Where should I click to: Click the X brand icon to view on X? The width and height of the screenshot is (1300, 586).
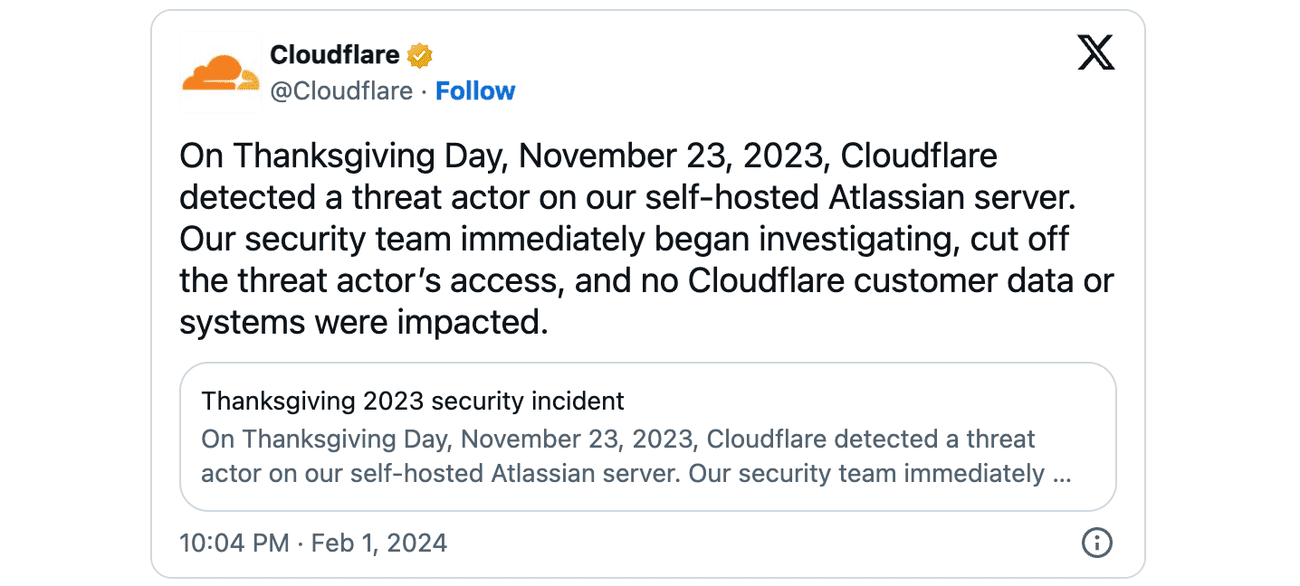[1096, 53]
